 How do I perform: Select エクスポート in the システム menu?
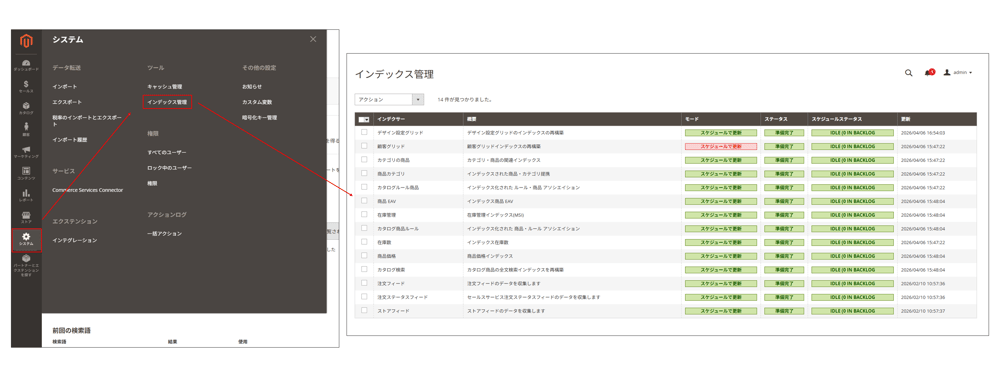67,102
